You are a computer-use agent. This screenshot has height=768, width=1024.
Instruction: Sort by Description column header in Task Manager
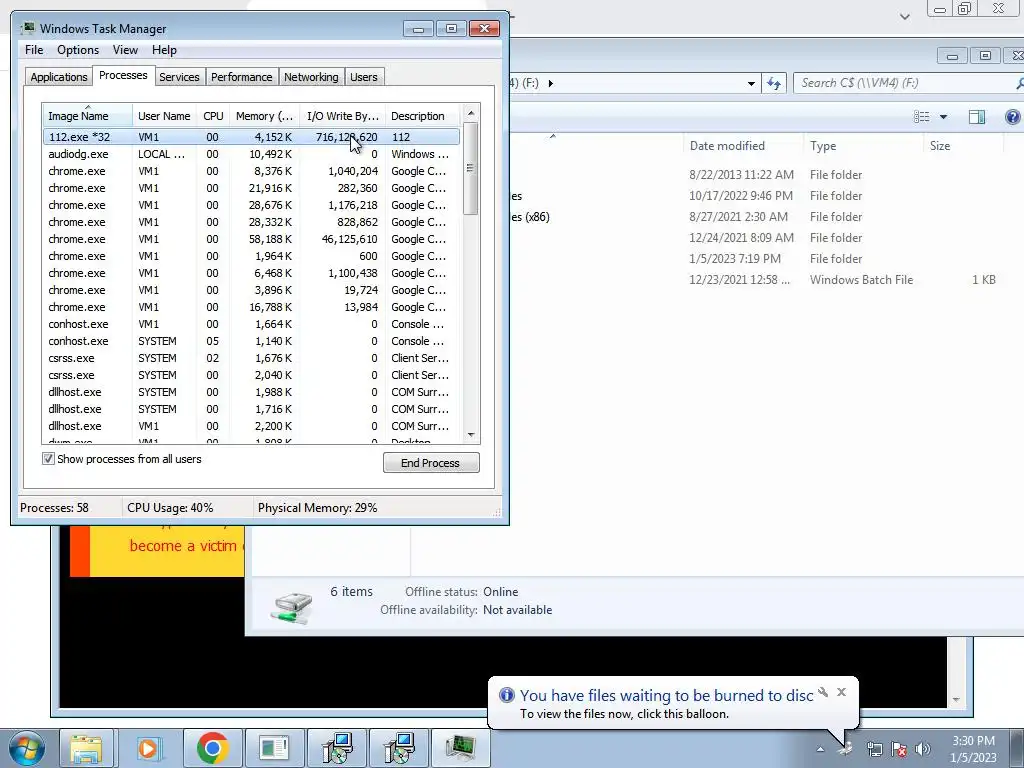(x=422, y=116)
